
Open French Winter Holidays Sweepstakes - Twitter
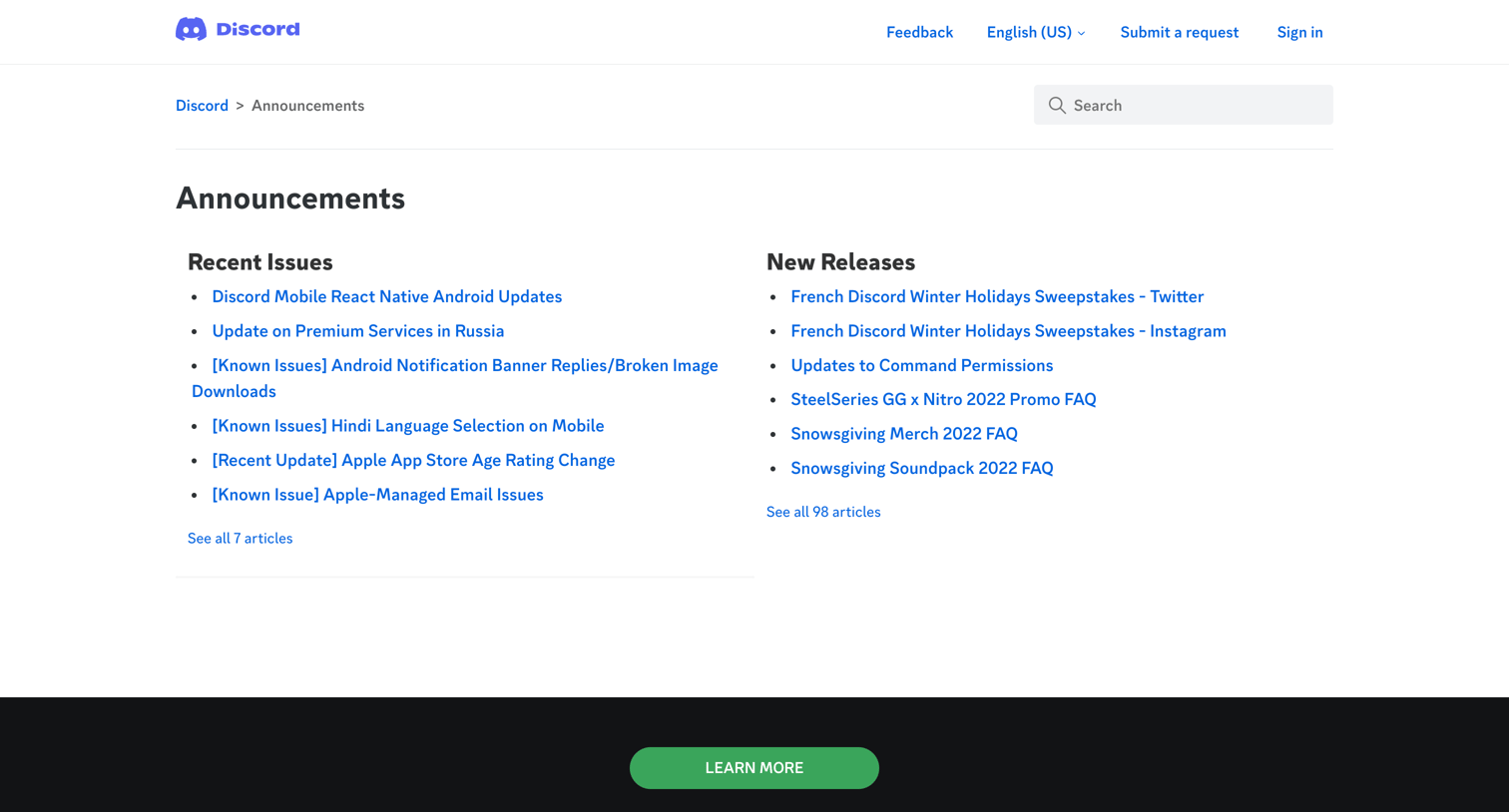pyautogui.click(x=997, y=296)
